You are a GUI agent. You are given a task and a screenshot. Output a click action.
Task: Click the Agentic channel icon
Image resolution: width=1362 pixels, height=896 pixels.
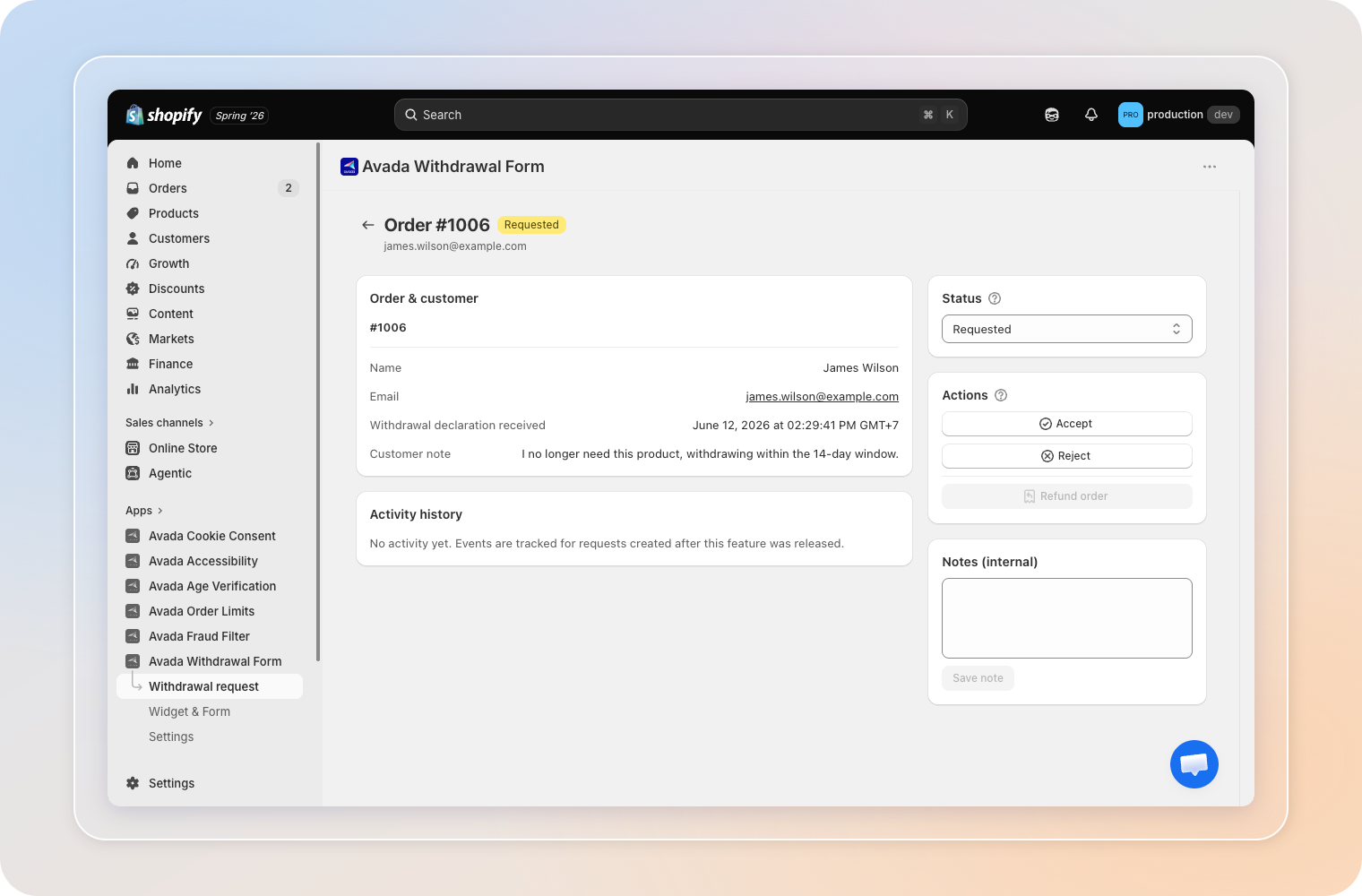tap(133, 473)
